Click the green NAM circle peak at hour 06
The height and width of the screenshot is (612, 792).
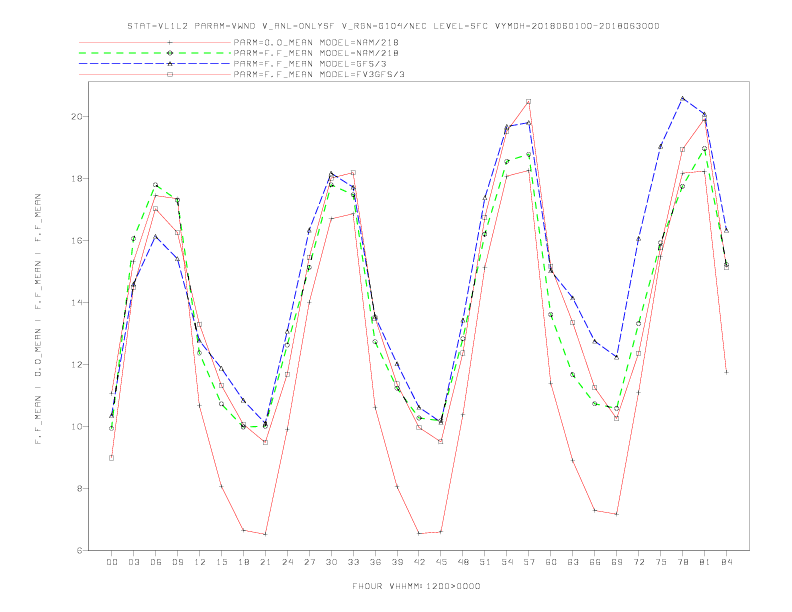click(x=156, y=185)
